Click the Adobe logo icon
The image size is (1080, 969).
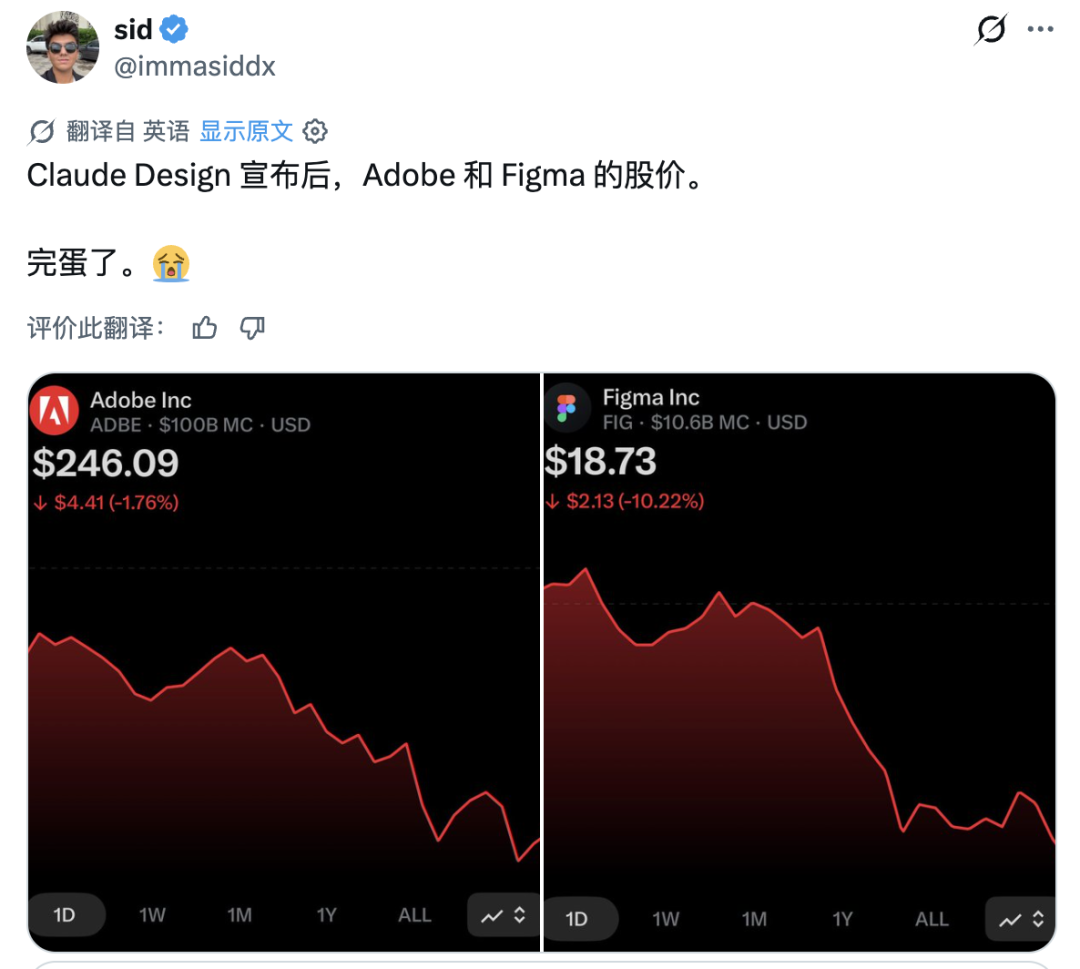pos(54,411)
